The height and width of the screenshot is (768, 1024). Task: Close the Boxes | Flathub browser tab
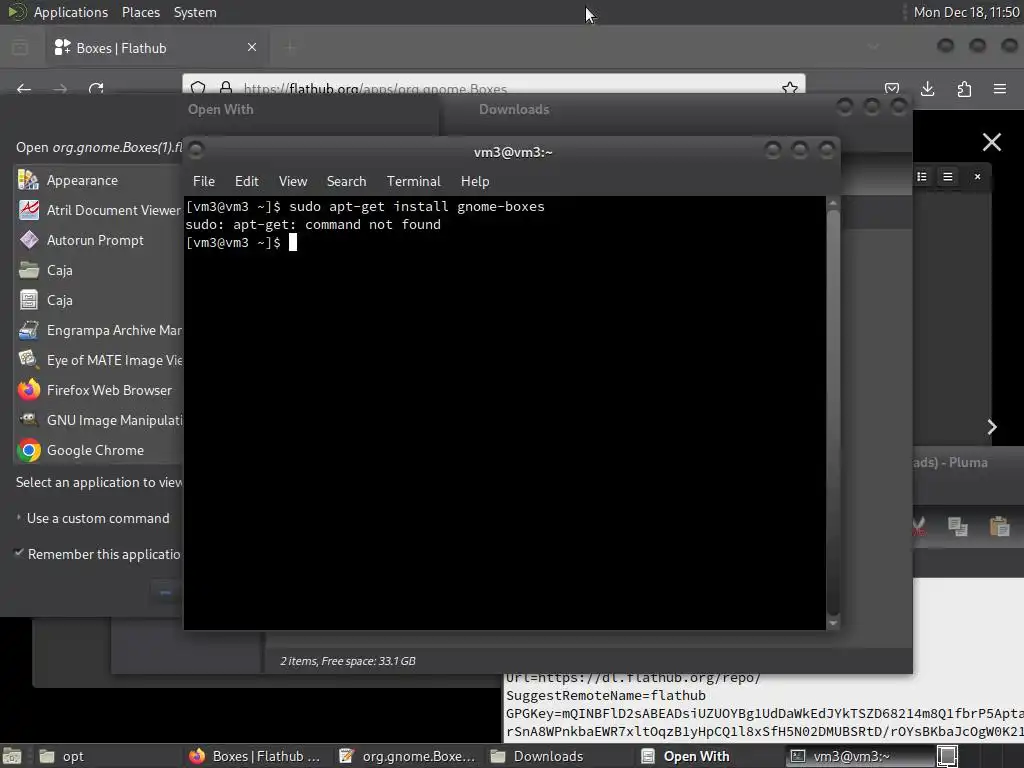pyautogui.click(x=252, y=47)
